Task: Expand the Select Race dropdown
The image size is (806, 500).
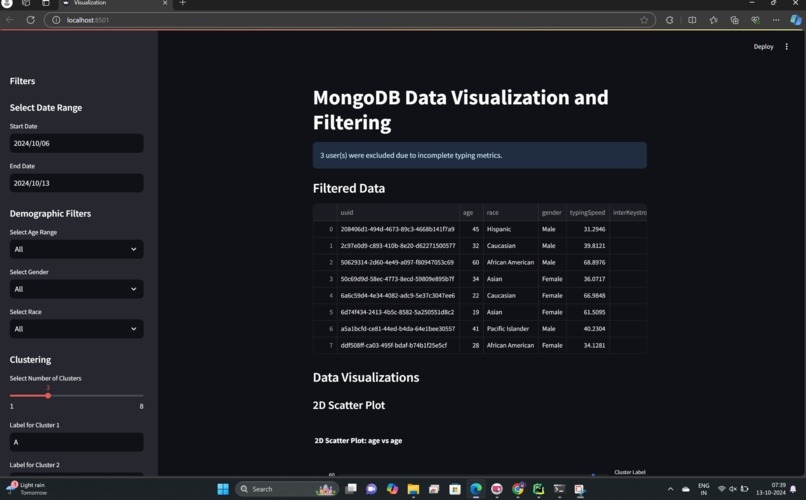Action: coord(77,329)
